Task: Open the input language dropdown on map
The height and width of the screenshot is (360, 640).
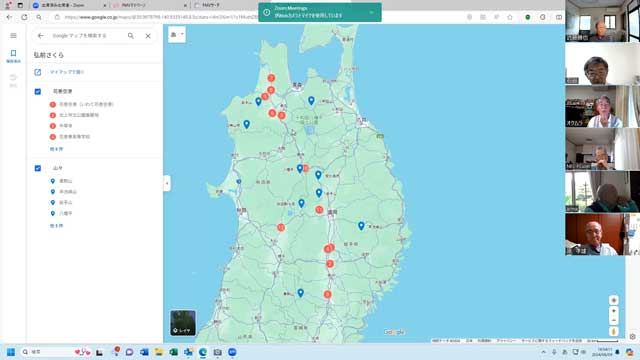Action: tap(177, 35)
